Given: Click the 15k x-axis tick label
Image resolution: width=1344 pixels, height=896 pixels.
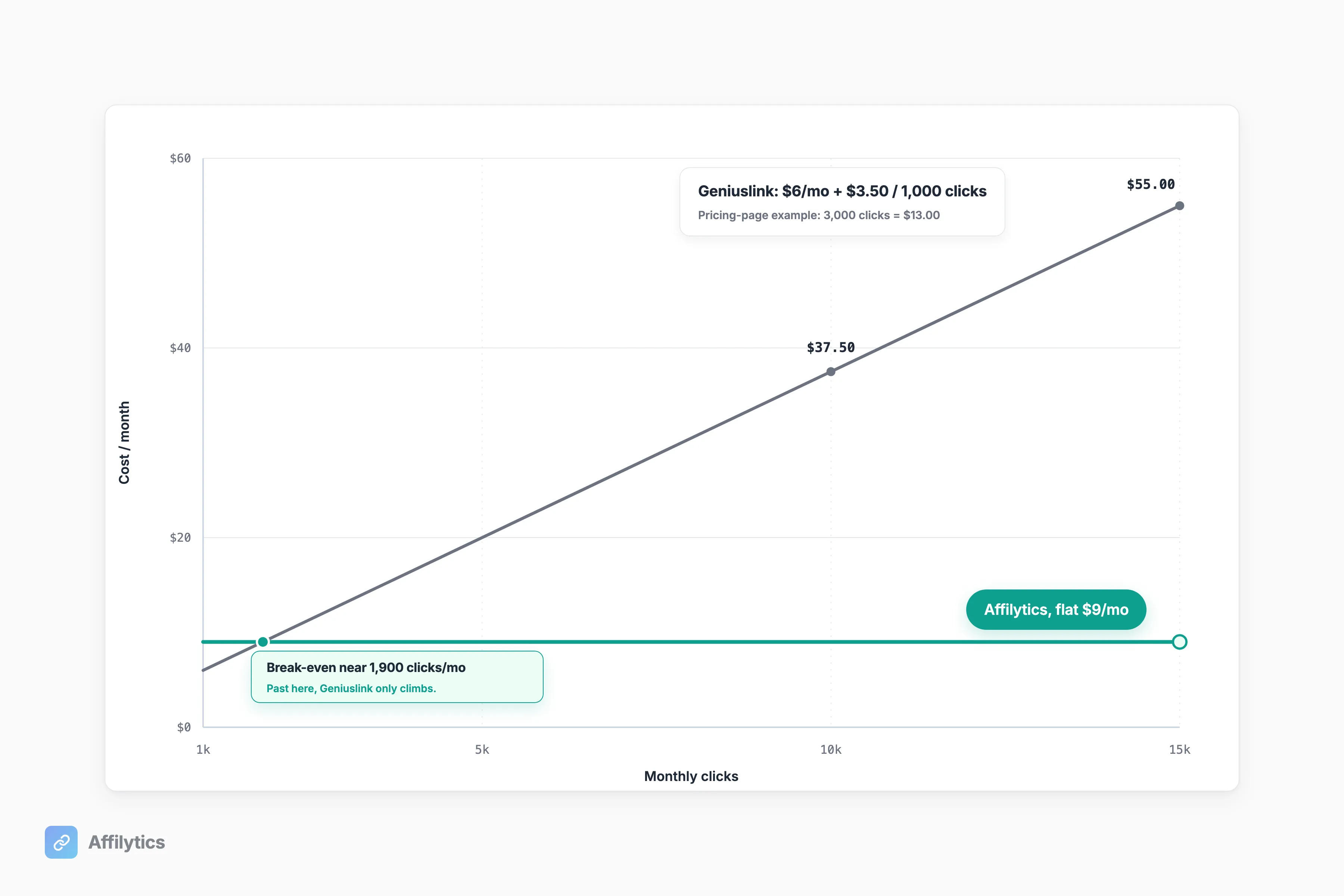Looking at the screenshot, I should point(1179,750).
